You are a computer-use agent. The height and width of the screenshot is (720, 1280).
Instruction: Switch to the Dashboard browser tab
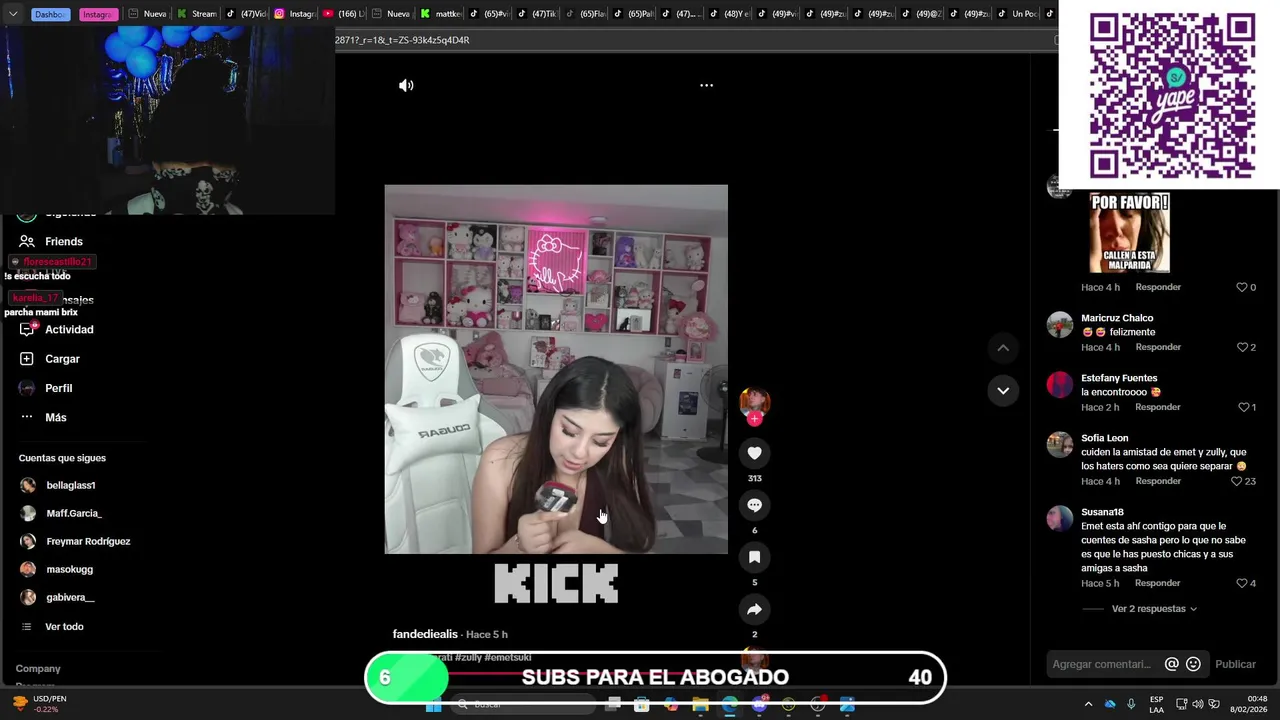pyautogui.click(x=50, y=14)
